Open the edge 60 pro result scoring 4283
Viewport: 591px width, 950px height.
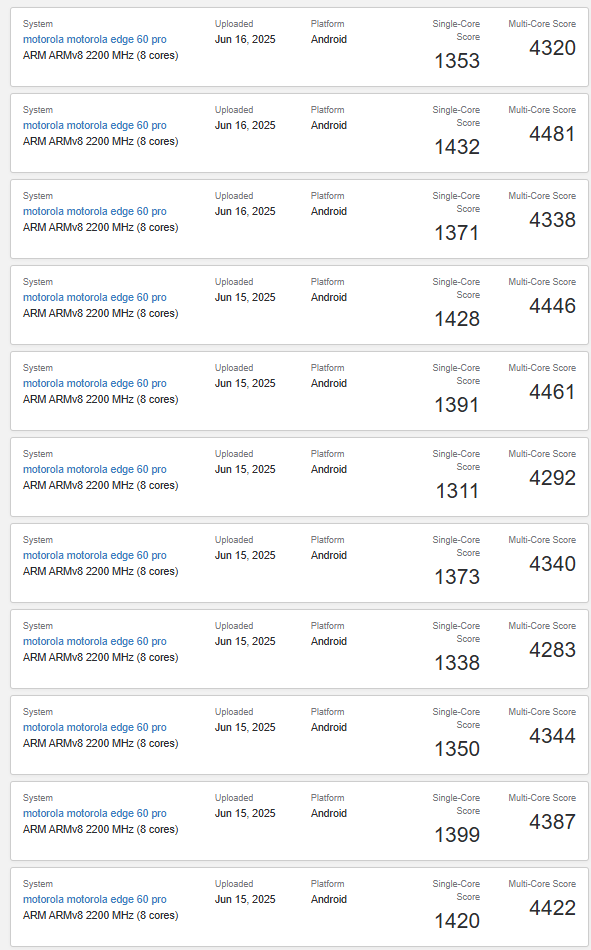pos(95,642)
